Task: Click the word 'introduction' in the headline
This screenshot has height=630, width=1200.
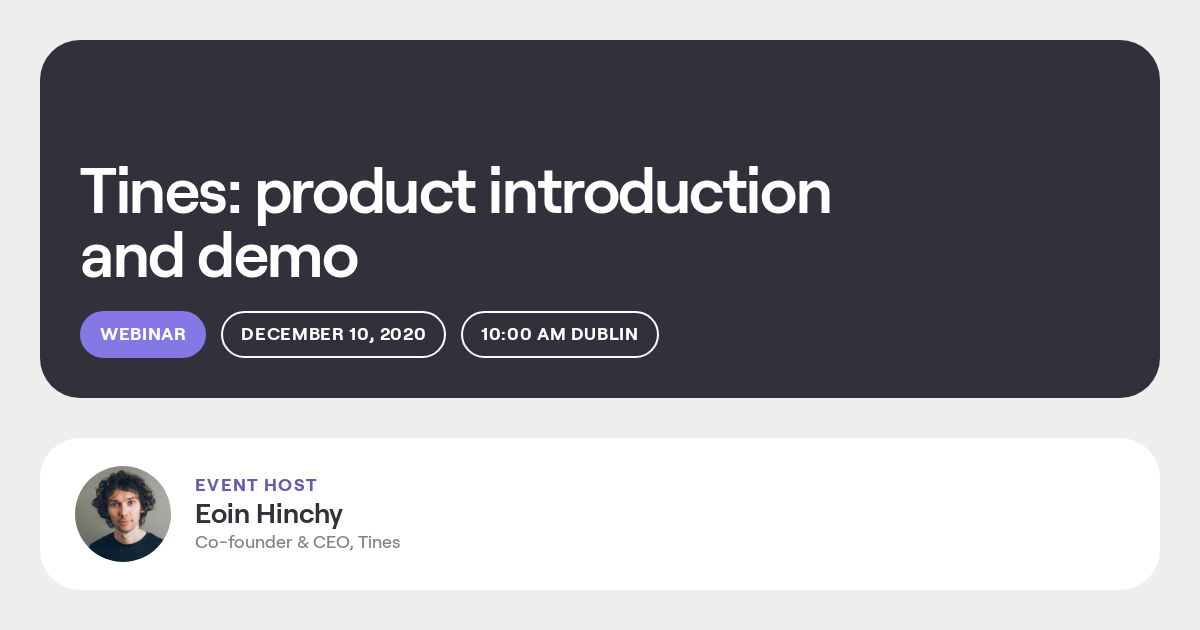Action: pyautogui.click(x=660, y=192)
